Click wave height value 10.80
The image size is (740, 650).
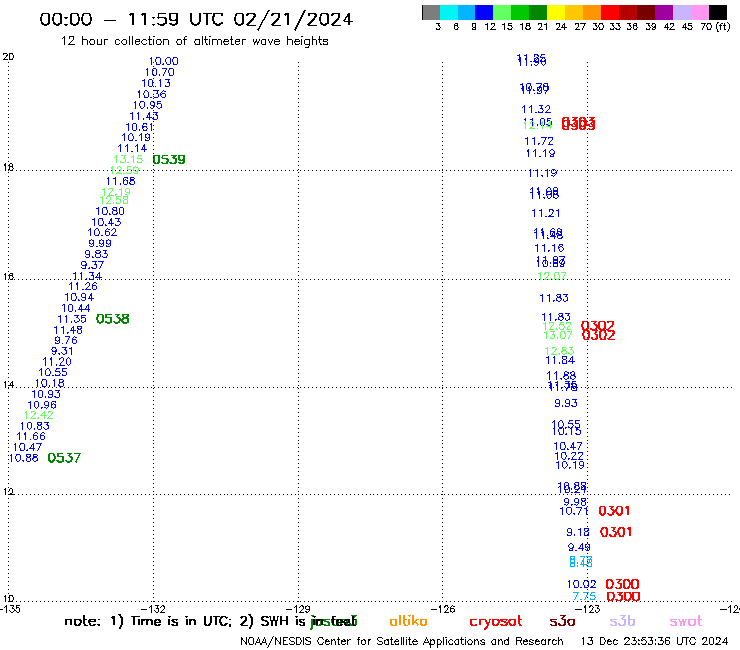(x=110, y=211)
